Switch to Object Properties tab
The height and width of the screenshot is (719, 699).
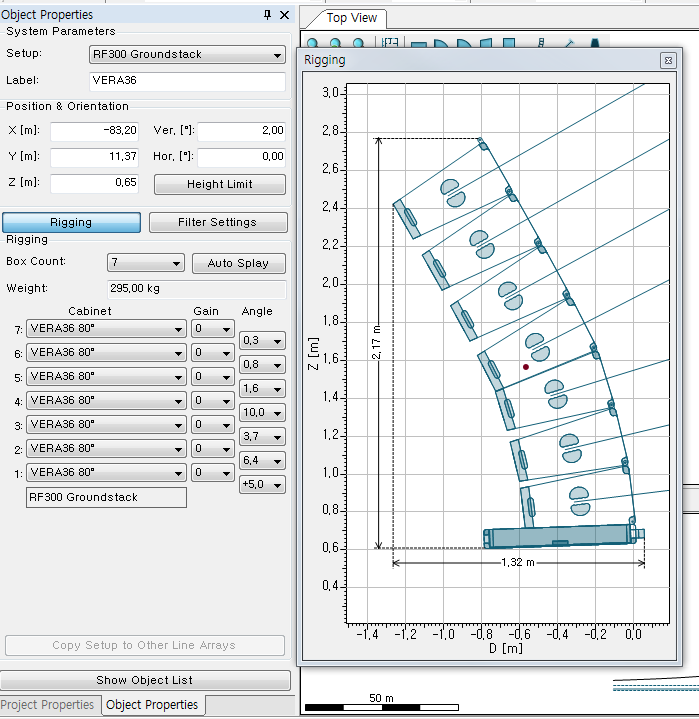pos(152,705)
